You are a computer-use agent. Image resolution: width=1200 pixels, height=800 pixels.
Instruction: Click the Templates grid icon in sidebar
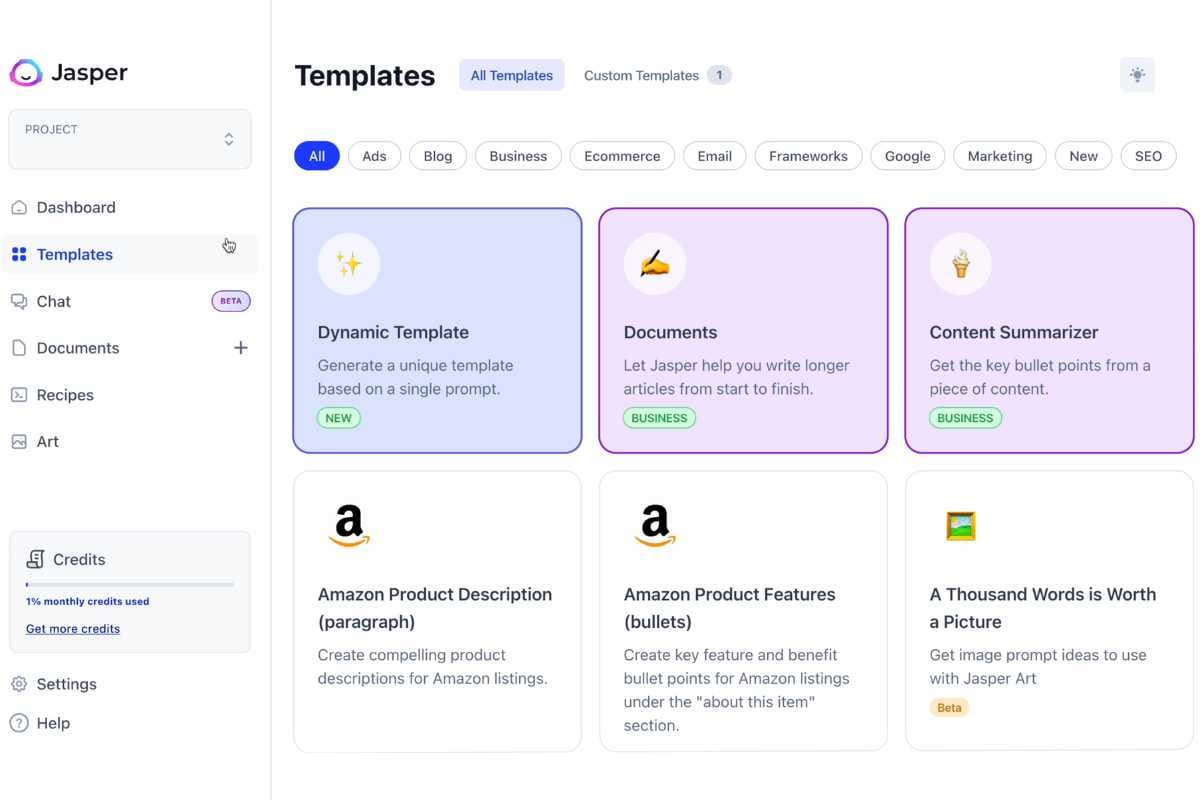[x=19, y=255]
